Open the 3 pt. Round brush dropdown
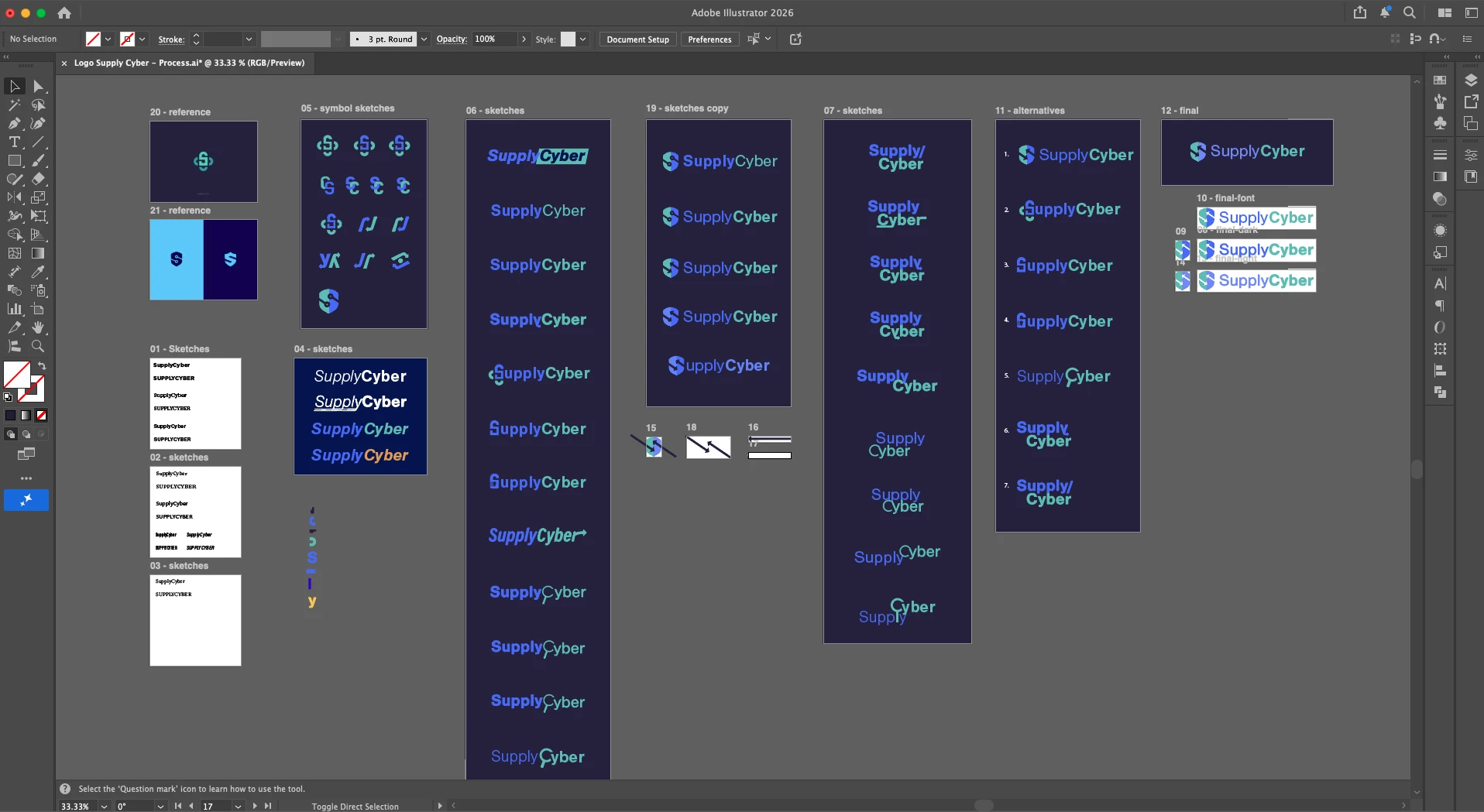The width and height of the screenshot is (1484, 812). tap(424, 39)
